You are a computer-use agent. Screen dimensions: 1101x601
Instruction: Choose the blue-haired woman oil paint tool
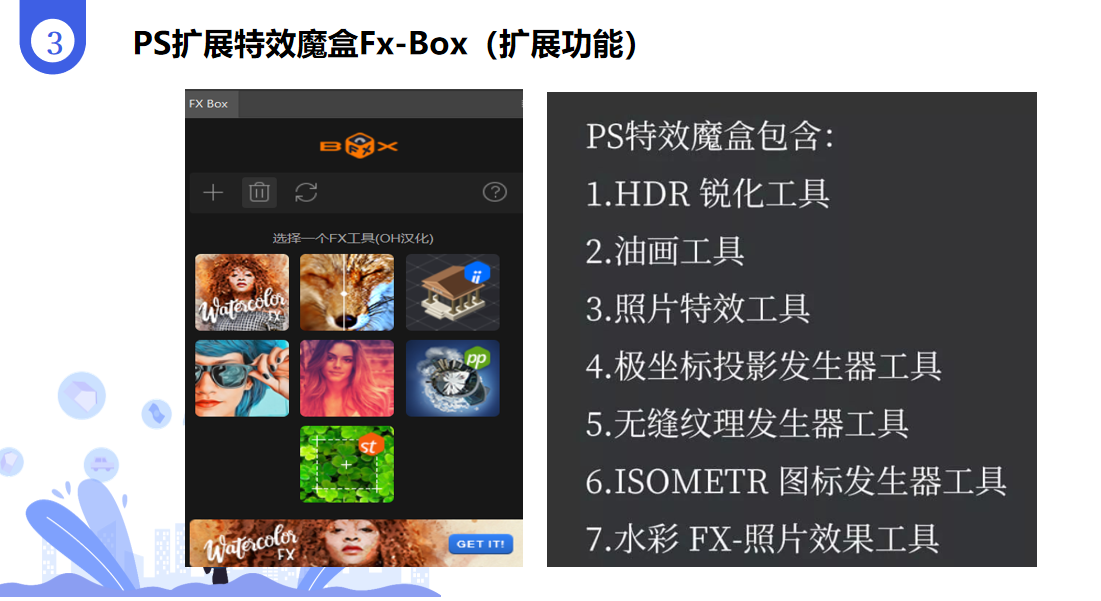[242, 378]
